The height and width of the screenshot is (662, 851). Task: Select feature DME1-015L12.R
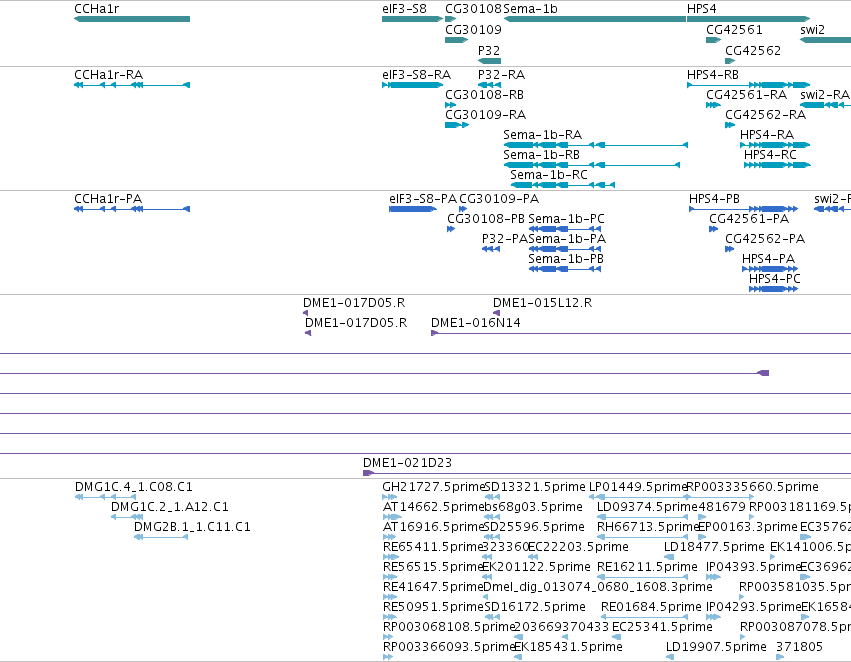543,303
